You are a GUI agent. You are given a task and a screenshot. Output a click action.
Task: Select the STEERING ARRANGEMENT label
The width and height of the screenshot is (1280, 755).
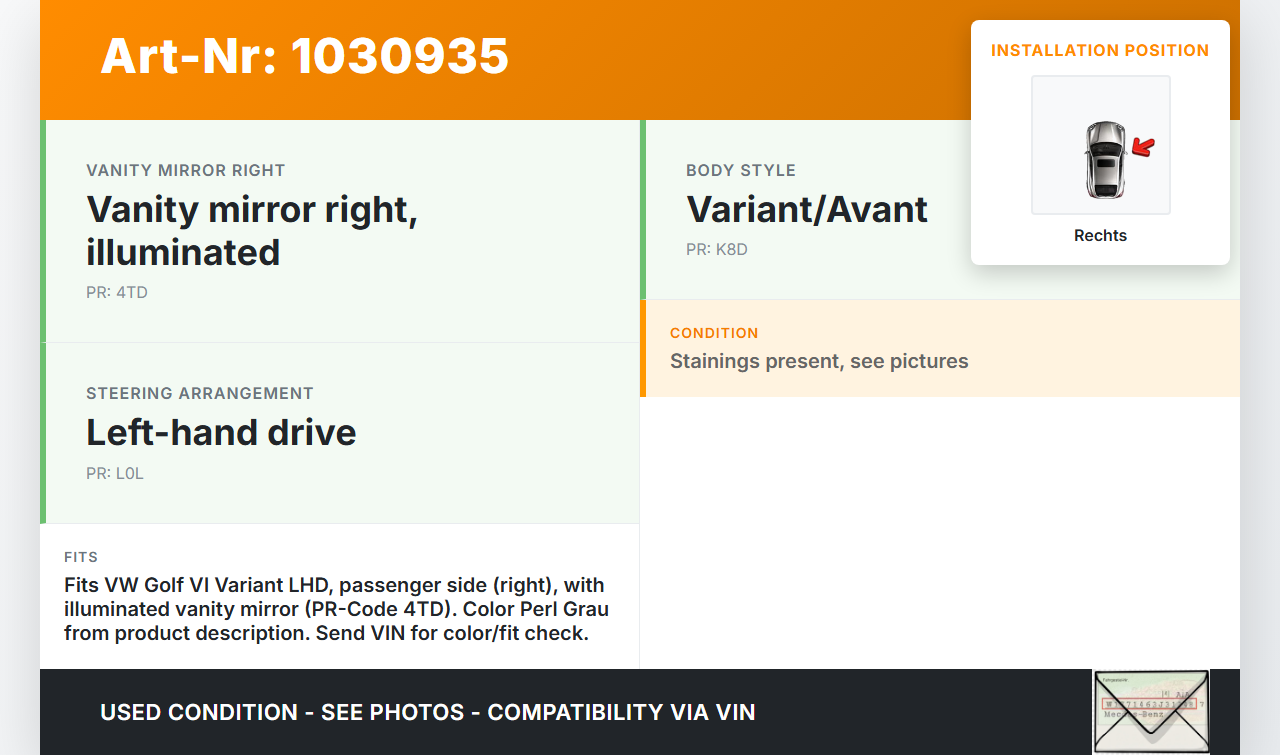point(200,394)
